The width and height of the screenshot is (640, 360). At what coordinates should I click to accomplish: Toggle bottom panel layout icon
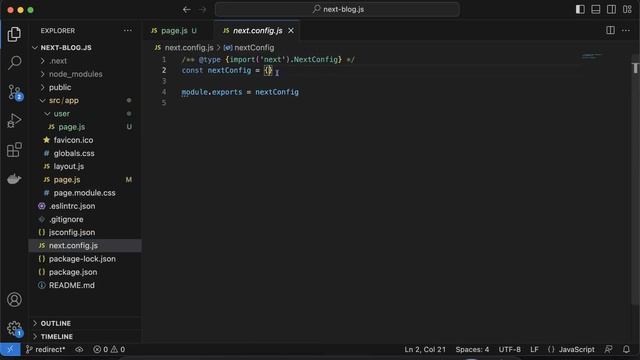(x=596, y=9)
